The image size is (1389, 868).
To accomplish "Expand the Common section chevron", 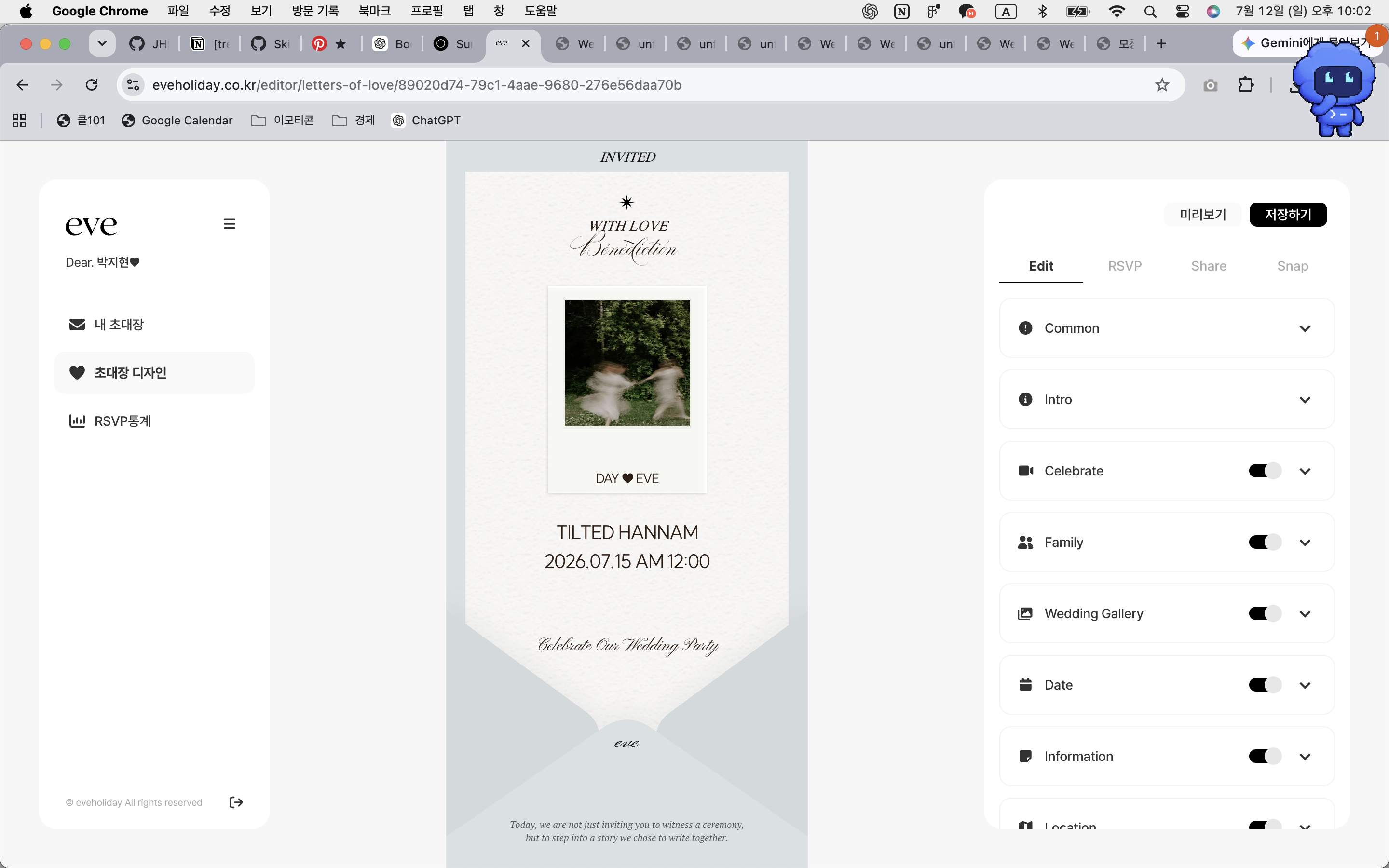I will pyautogui.click(x=1305, y=328).
